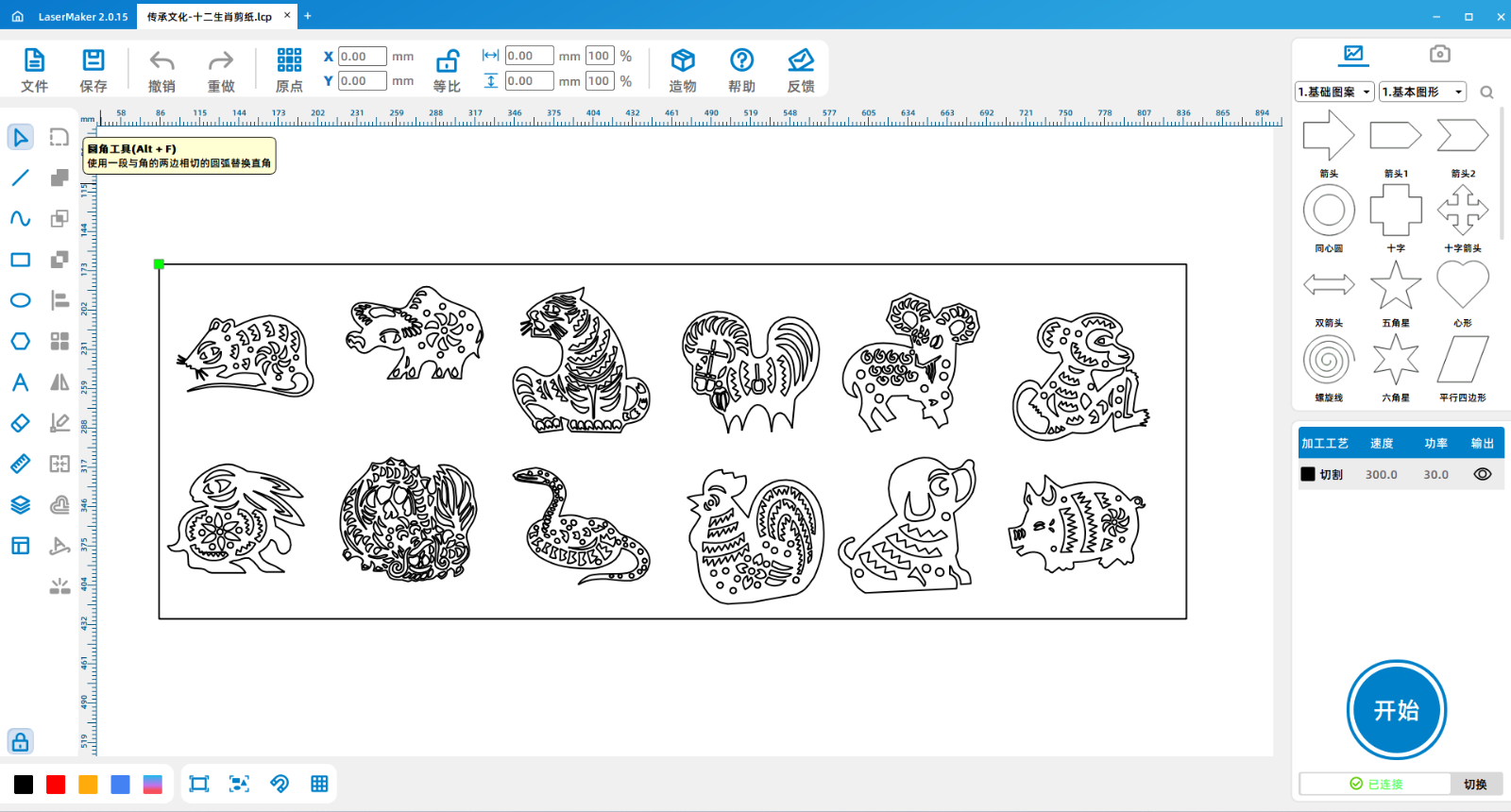Click the 切换 switch button

coord(1475,784)
